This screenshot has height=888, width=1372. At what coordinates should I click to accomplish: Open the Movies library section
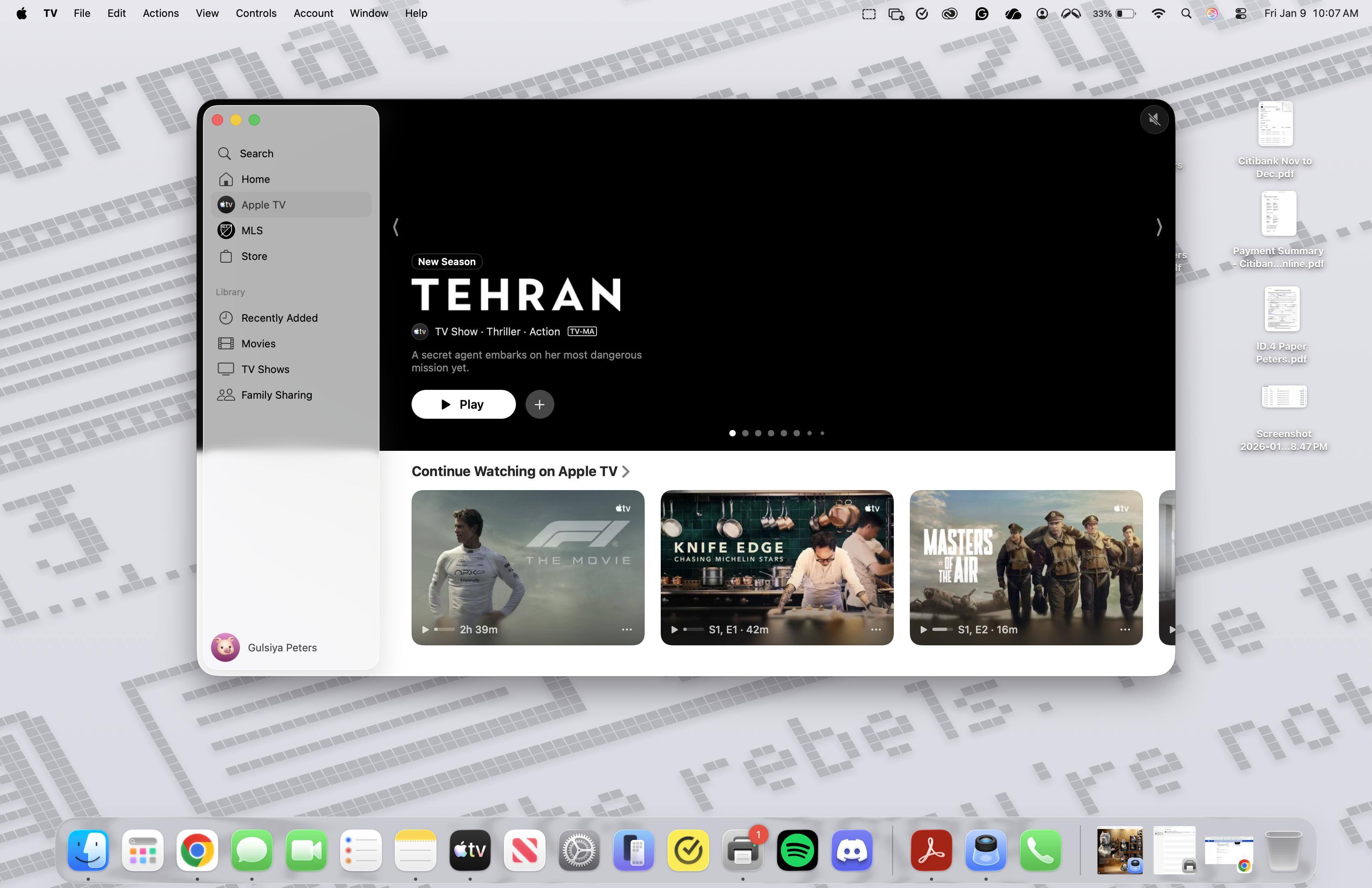(258, 343)
